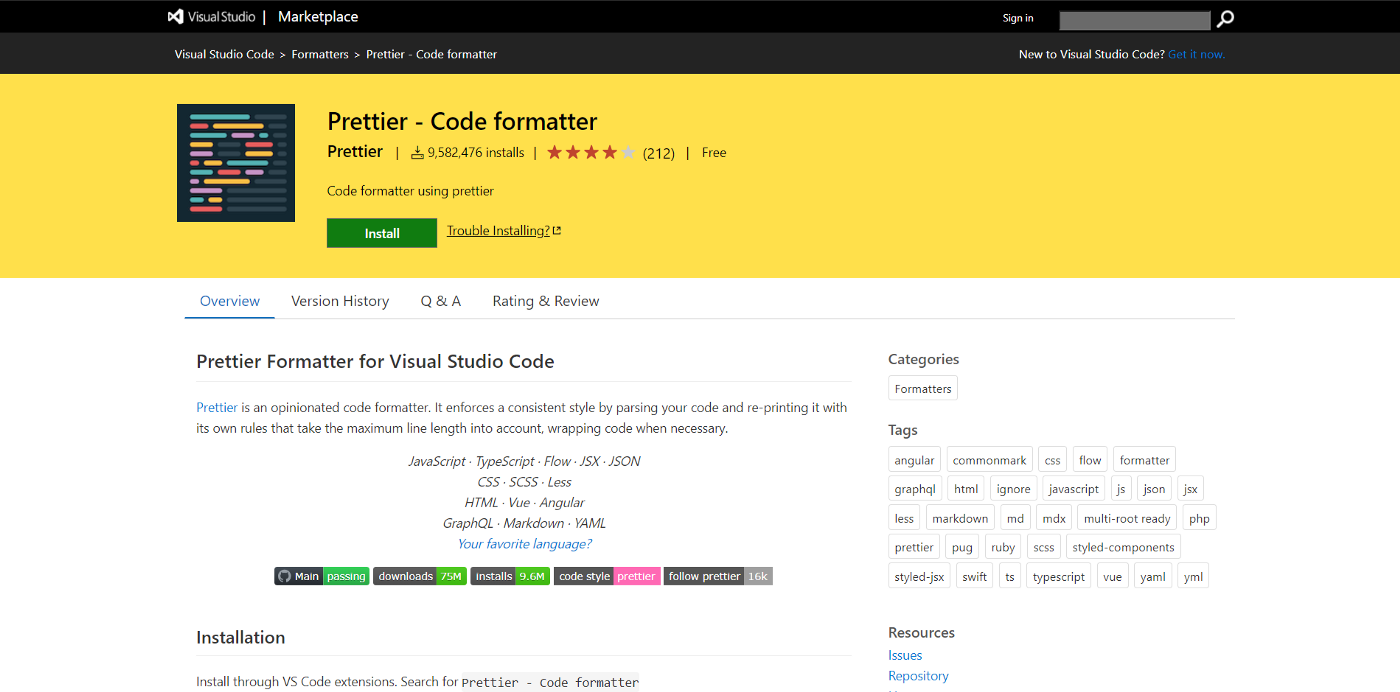Select the prettier tag
The image size is (1400, 692).
pos(914,547)
